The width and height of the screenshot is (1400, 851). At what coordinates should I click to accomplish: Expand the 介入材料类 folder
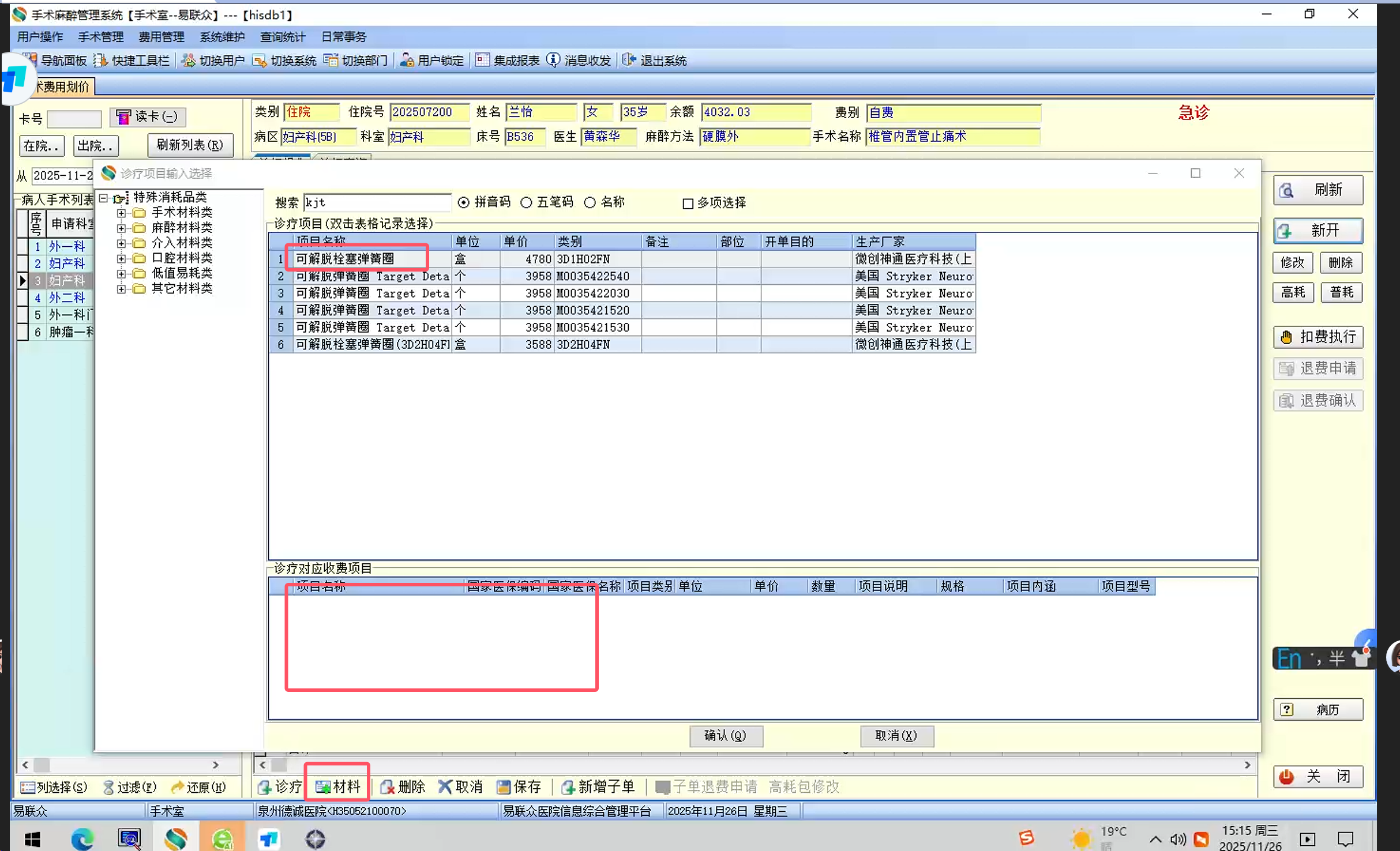121,243
